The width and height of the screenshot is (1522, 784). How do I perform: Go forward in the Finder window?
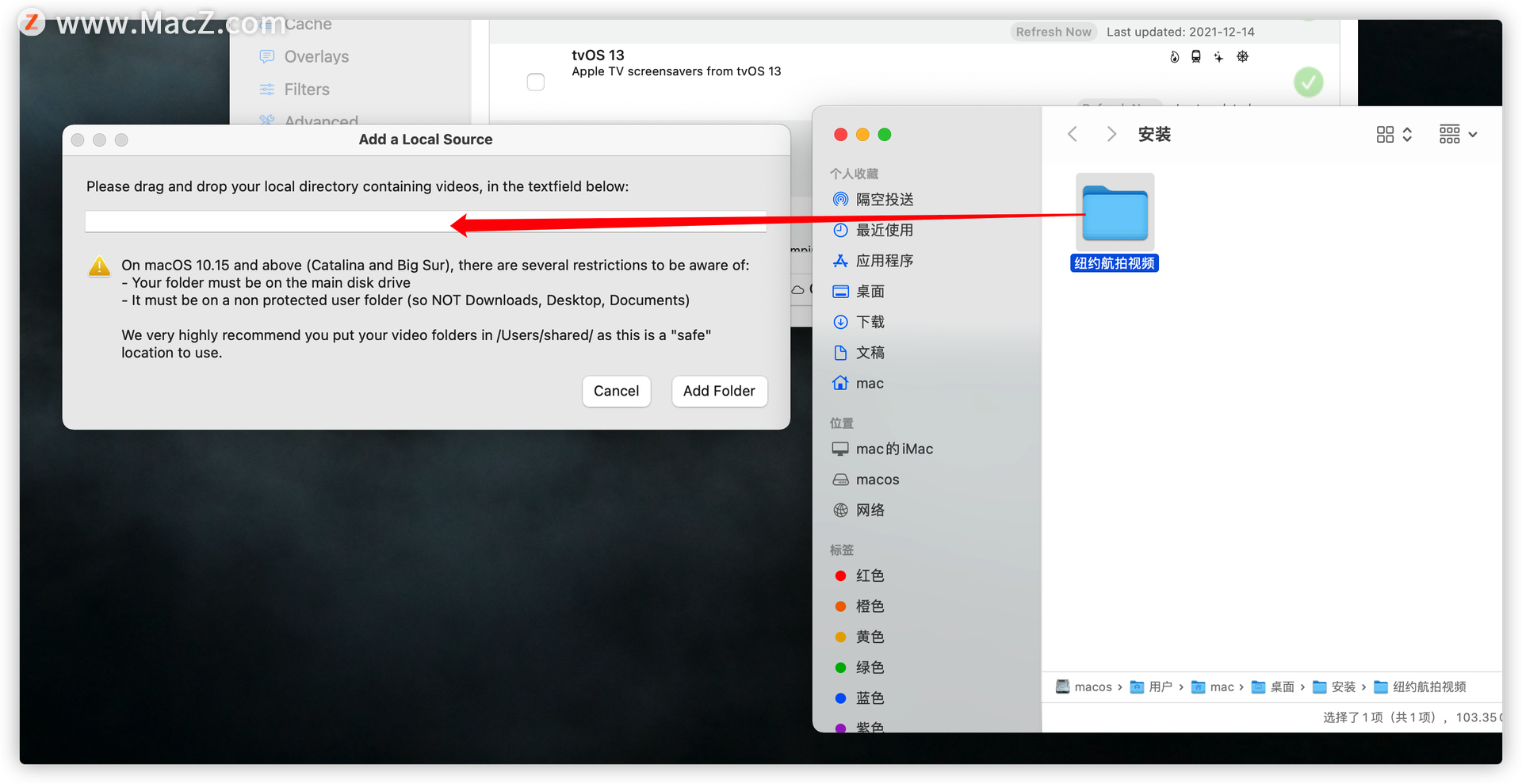point(1111,134)
